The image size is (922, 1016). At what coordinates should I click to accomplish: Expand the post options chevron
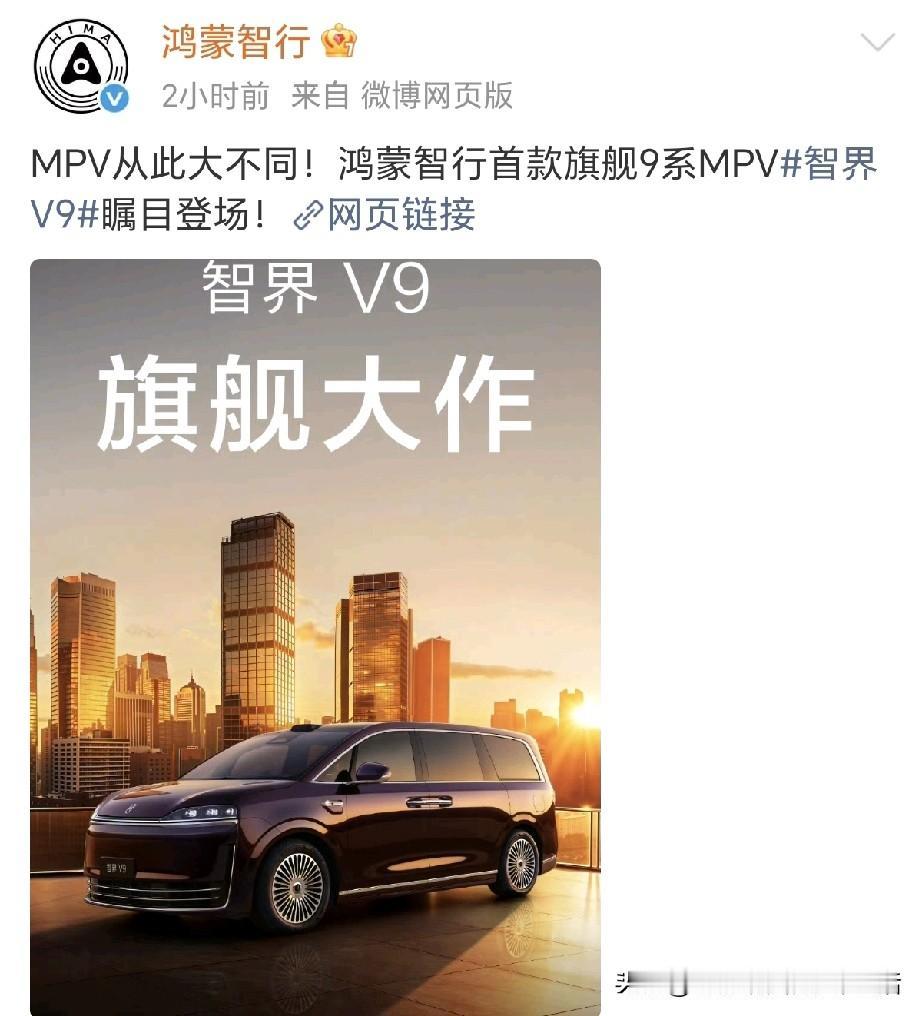[x=877, y=42]
